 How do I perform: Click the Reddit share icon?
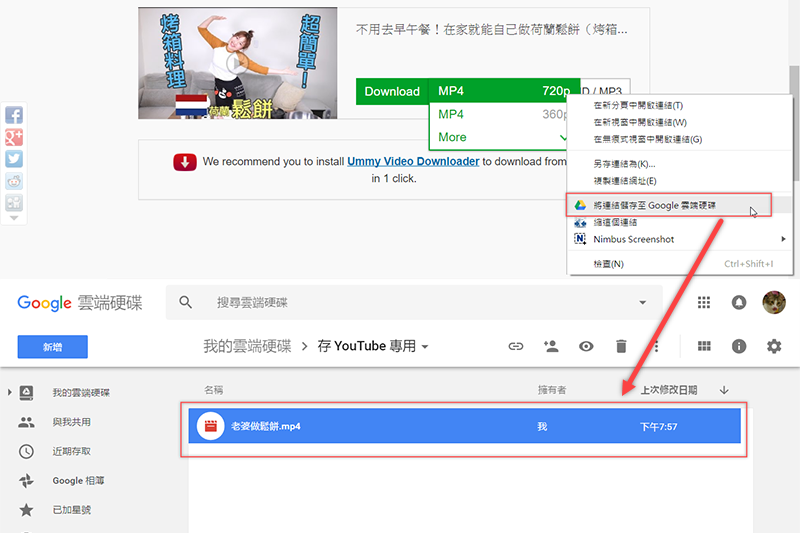point(14,181)
